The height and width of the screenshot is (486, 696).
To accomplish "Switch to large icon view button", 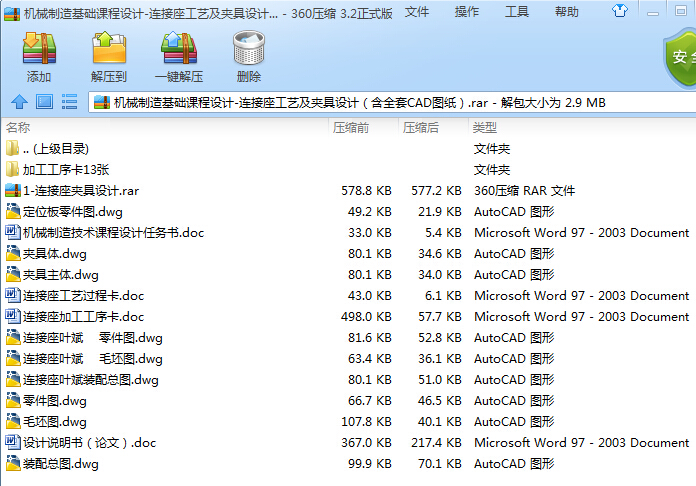I will coord(44,102).
